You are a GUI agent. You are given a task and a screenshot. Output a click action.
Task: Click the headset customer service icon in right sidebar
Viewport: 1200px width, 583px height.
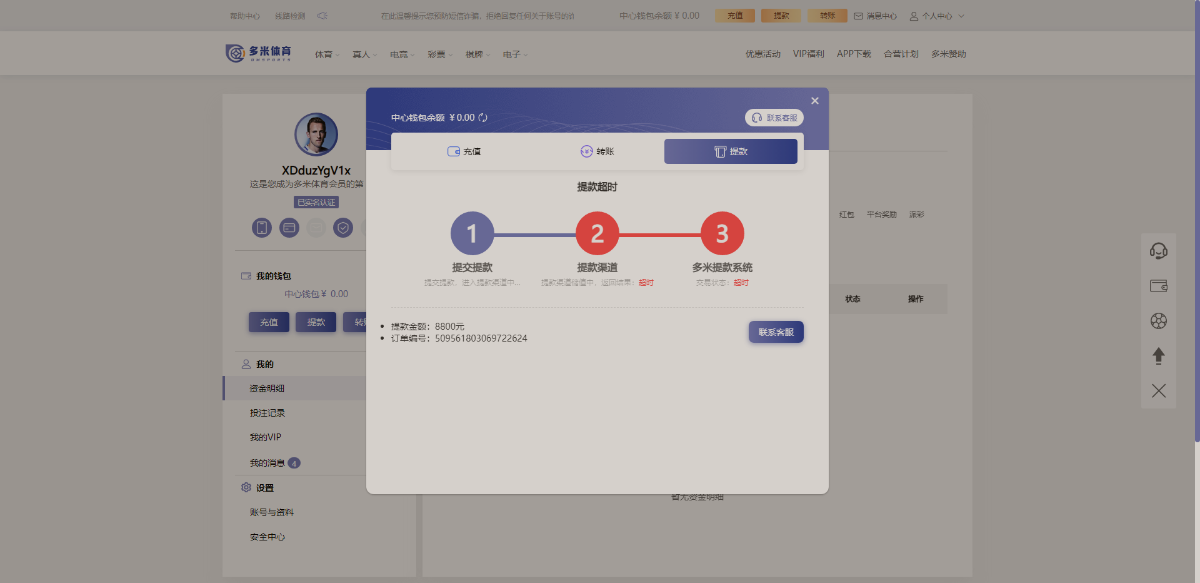[x=1159, y=251]
